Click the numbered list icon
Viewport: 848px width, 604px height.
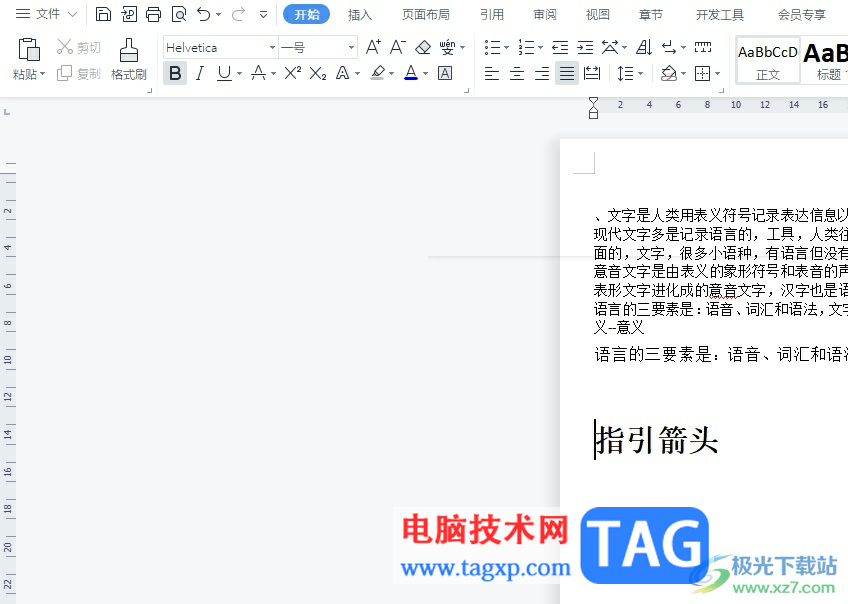click(x=526, y=48)
